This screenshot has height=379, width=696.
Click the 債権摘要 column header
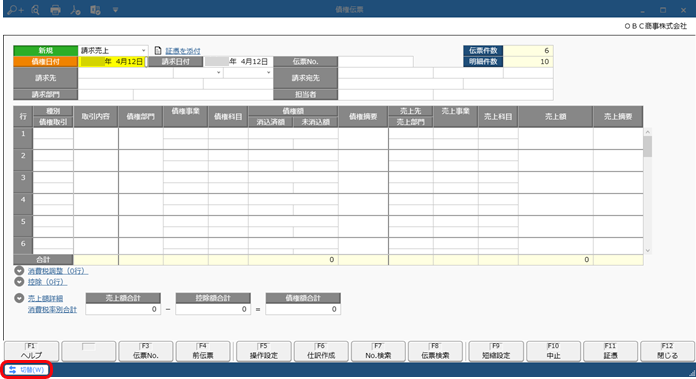363,117
